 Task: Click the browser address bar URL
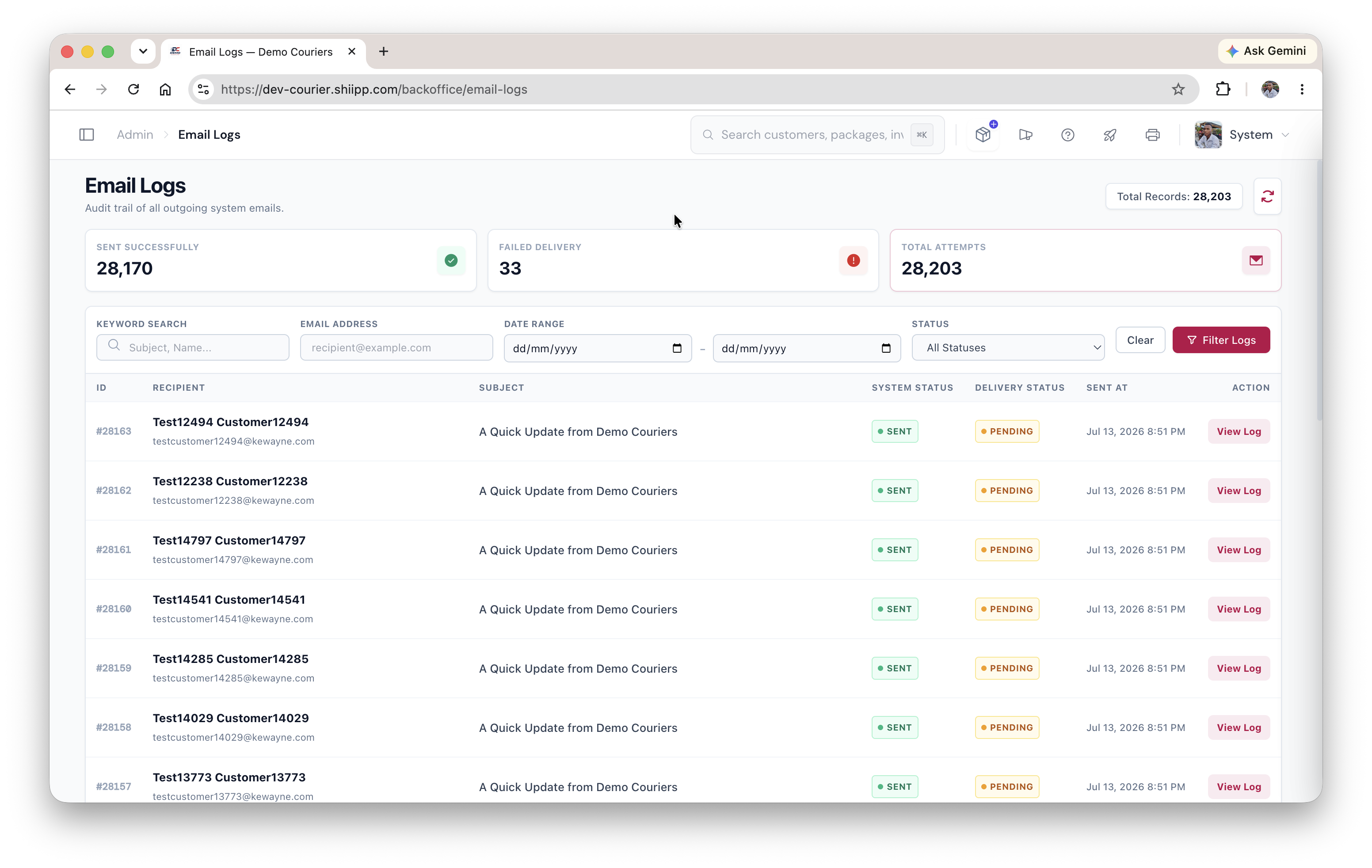[374, 89]
